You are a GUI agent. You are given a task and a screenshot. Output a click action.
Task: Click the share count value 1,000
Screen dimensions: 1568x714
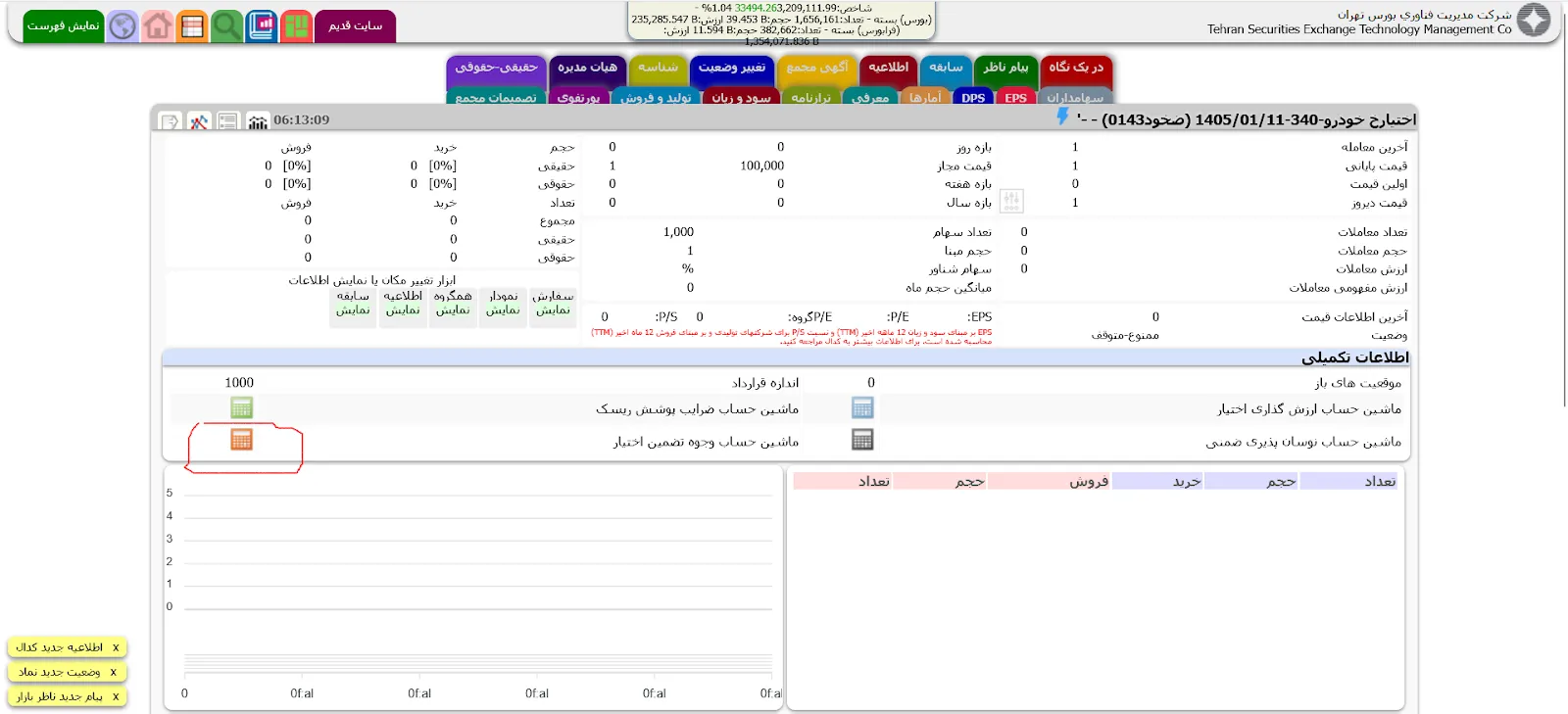(x=678, y=232)
